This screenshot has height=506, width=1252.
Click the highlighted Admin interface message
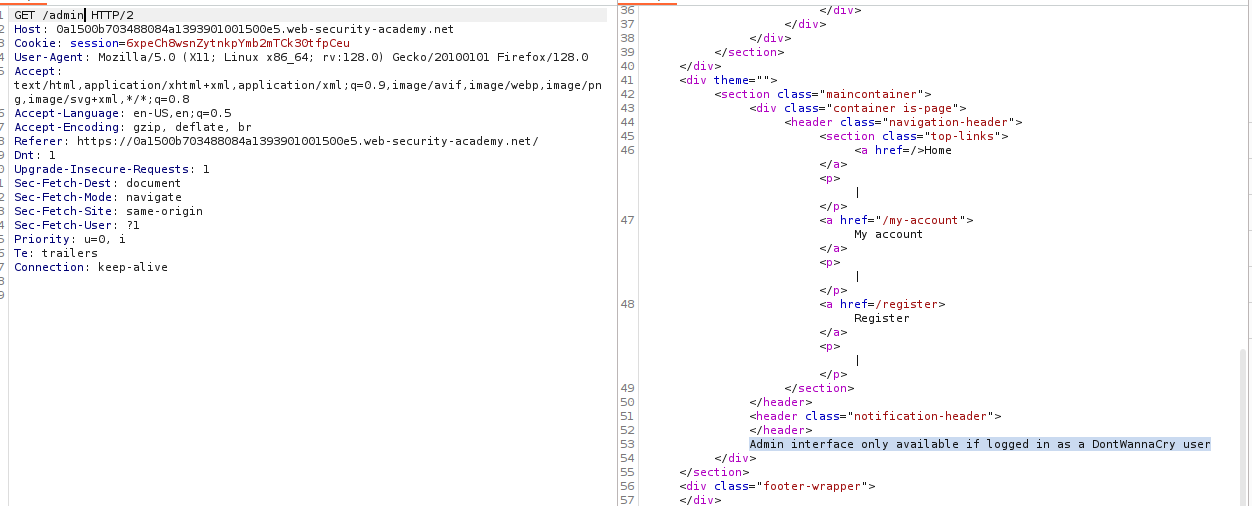[979, 444]
